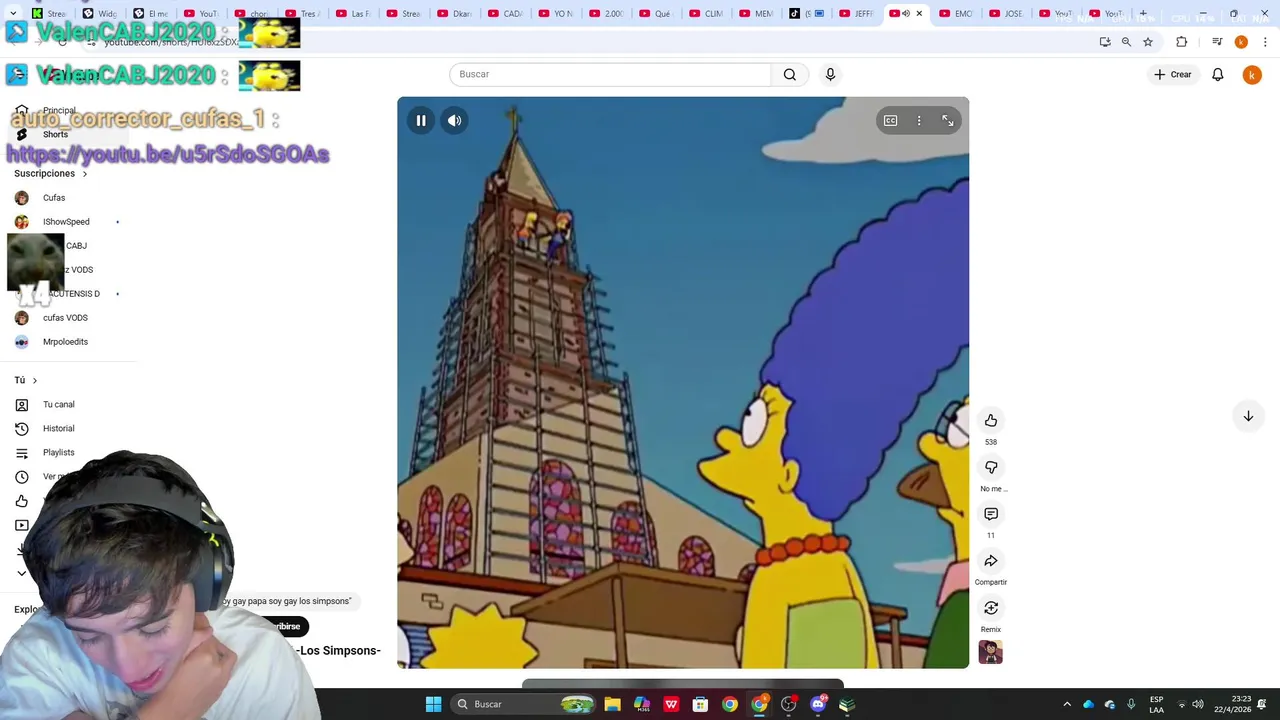Switch to the CLIM browser tab
The height and width of the screenshot is (720, 1280).
706,14
